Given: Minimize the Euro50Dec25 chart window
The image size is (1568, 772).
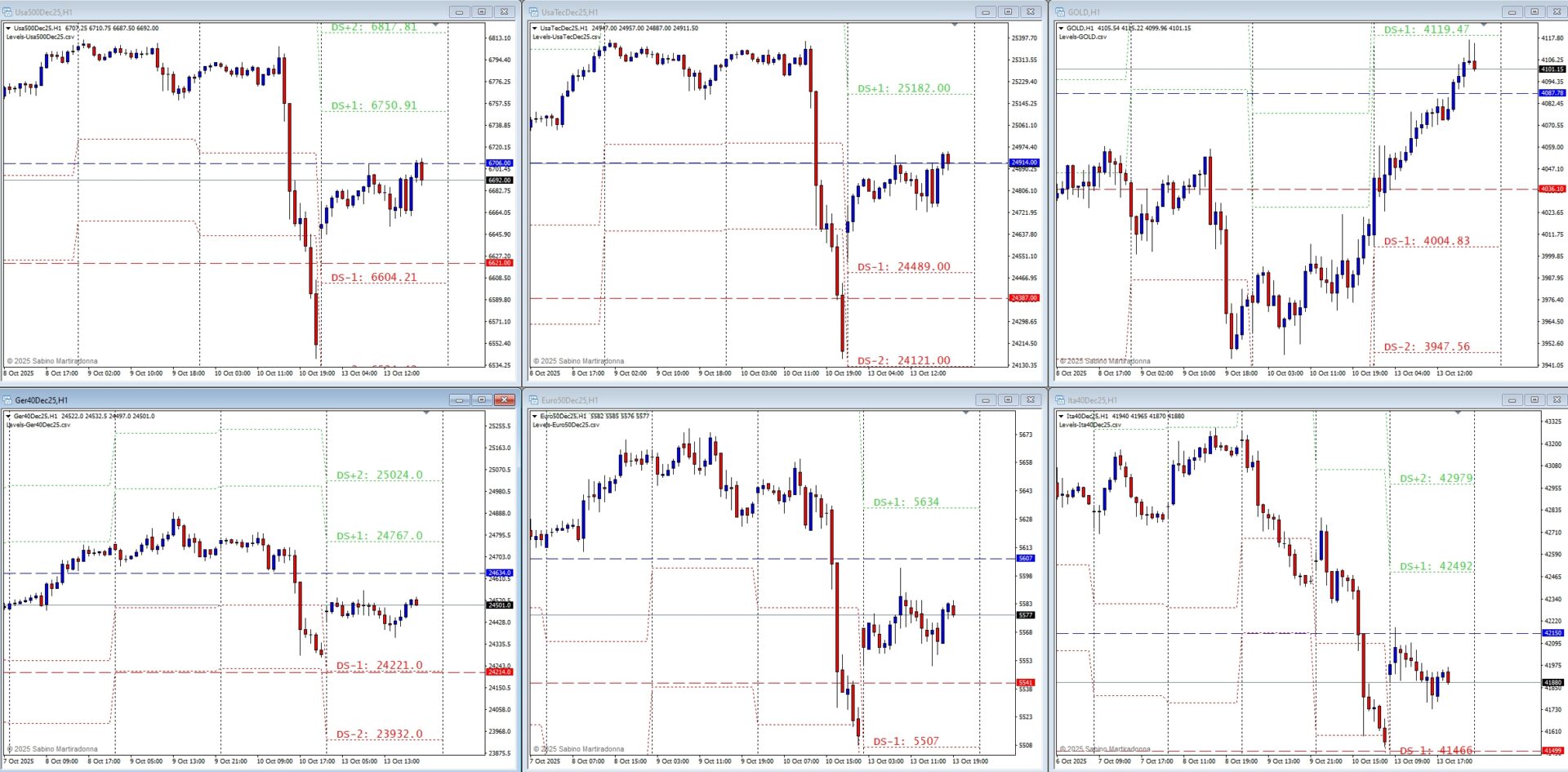Looking at the screenshot, I should pos(986,400).
